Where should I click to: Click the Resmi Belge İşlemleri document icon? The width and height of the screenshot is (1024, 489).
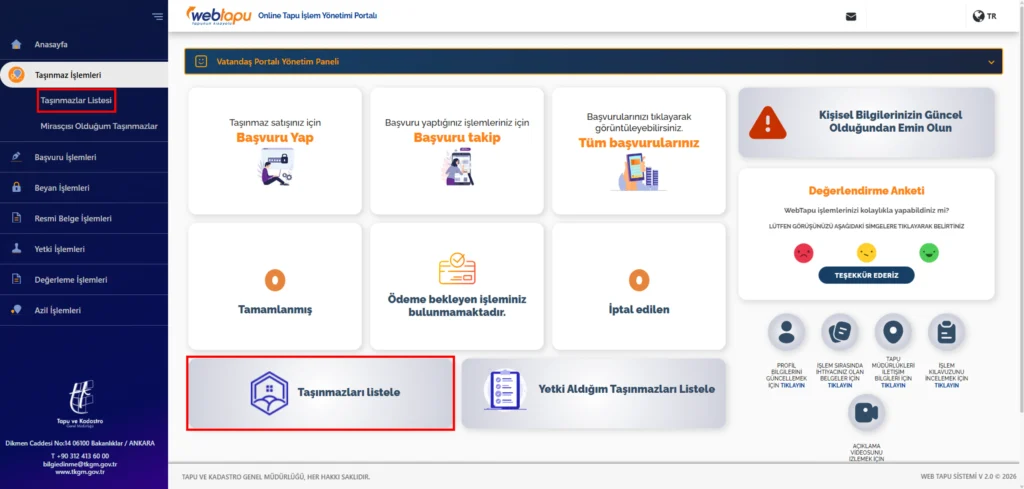pyautogui.click(x=16, y=218)
